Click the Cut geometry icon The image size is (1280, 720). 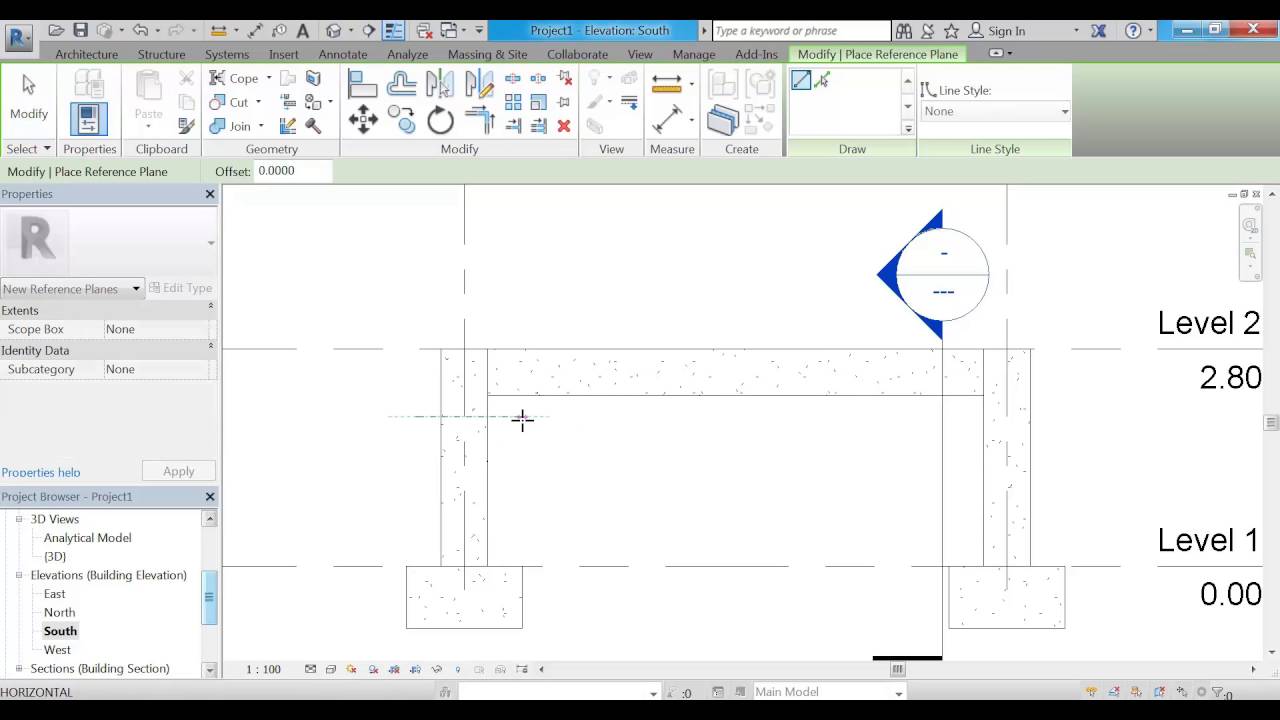click(x=217, y=102)
